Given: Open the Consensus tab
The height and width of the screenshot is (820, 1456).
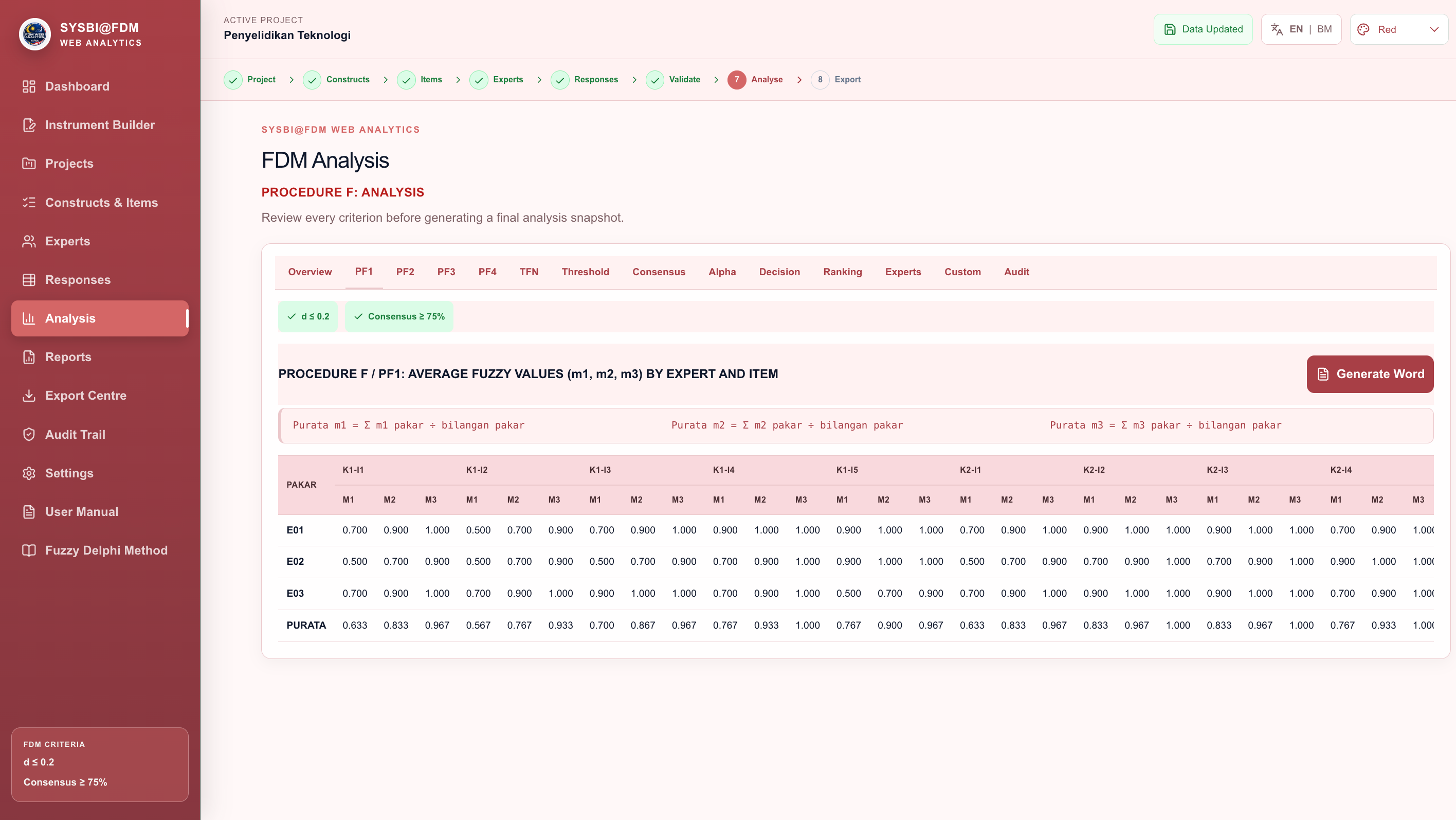Looking at the screenshot, I should tap(659, 272).
